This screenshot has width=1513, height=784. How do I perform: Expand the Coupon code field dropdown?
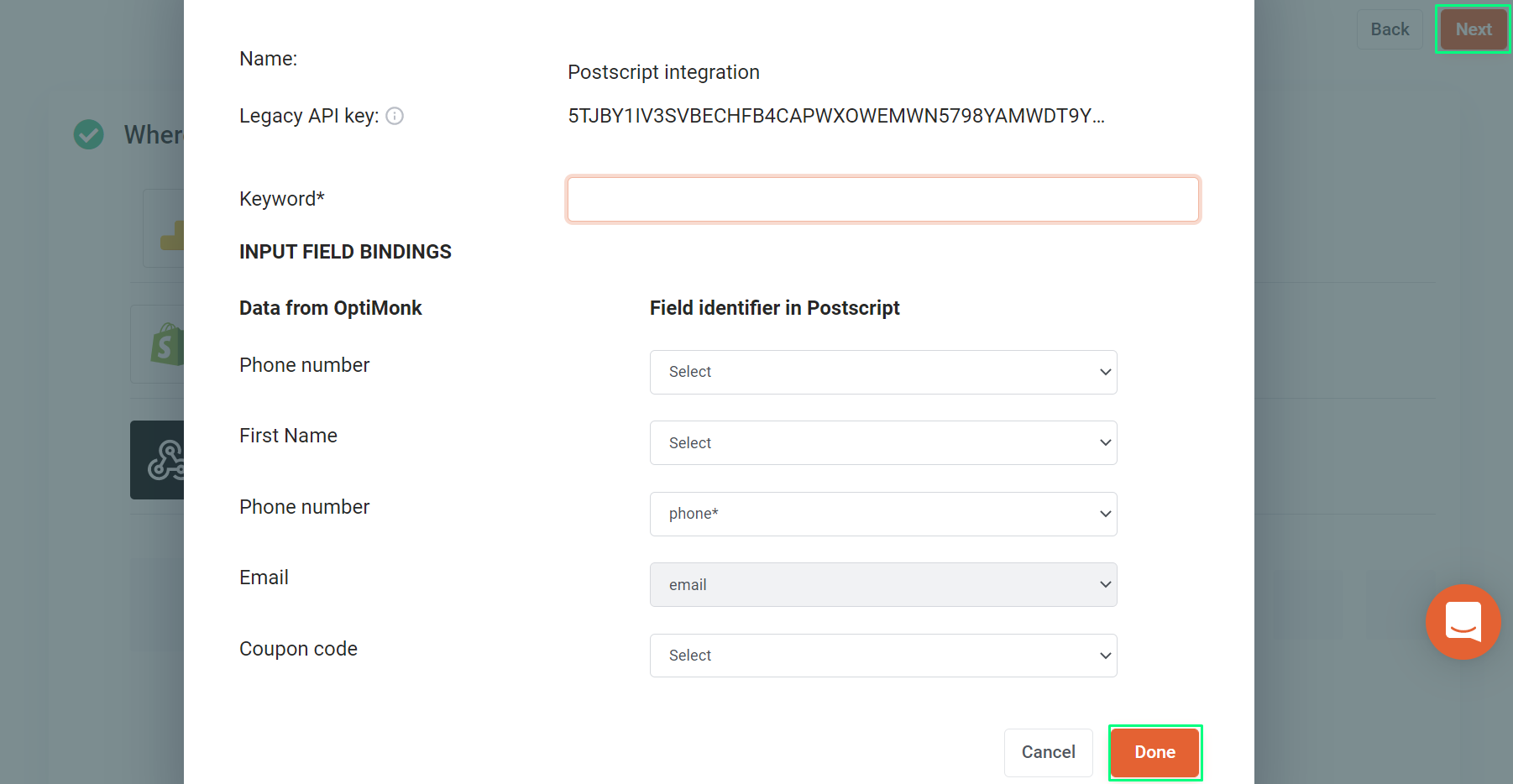883,656
